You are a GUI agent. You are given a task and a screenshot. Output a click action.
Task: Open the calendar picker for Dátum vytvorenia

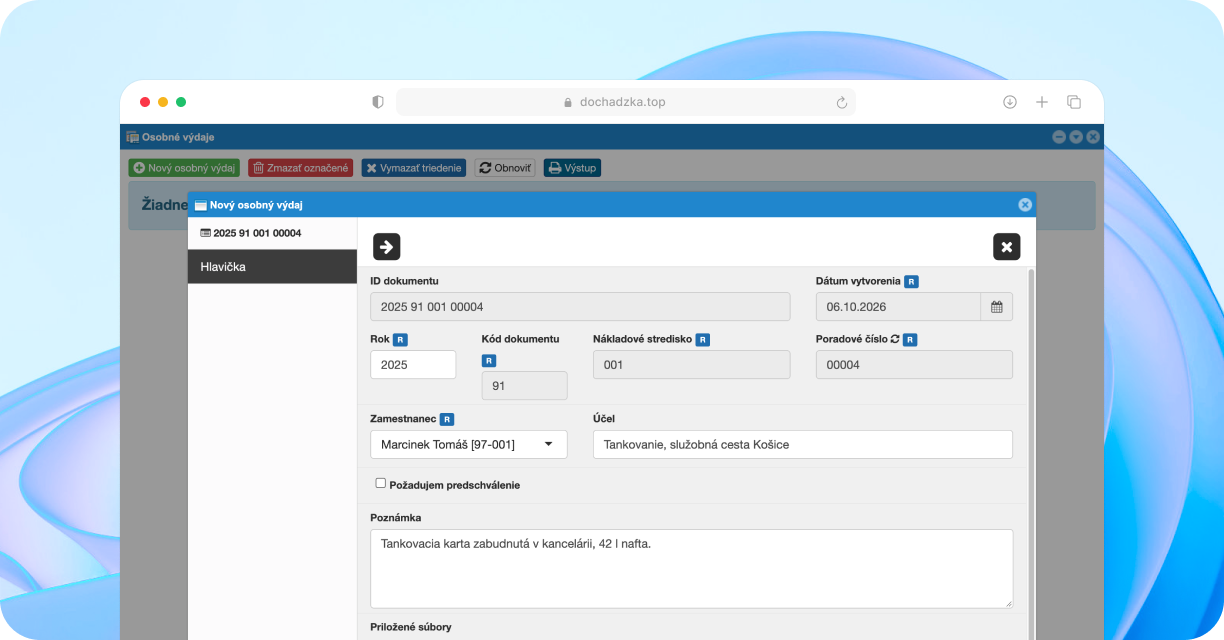997,307
